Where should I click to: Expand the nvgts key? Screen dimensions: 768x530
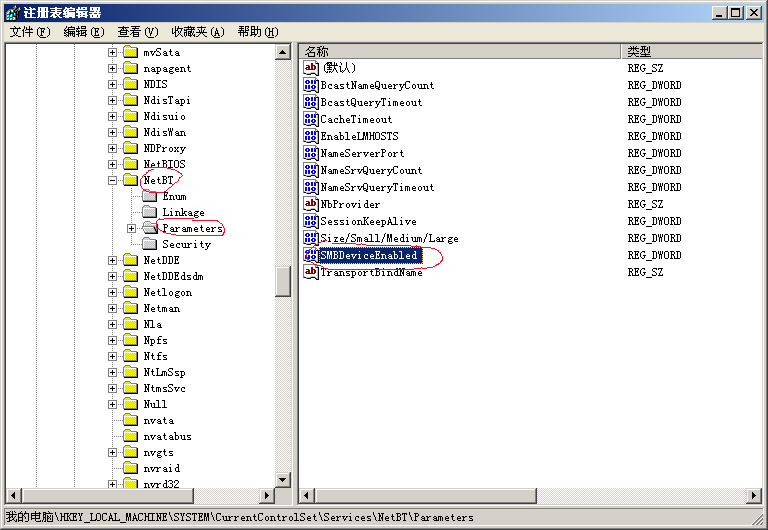(x=113, y=452)
